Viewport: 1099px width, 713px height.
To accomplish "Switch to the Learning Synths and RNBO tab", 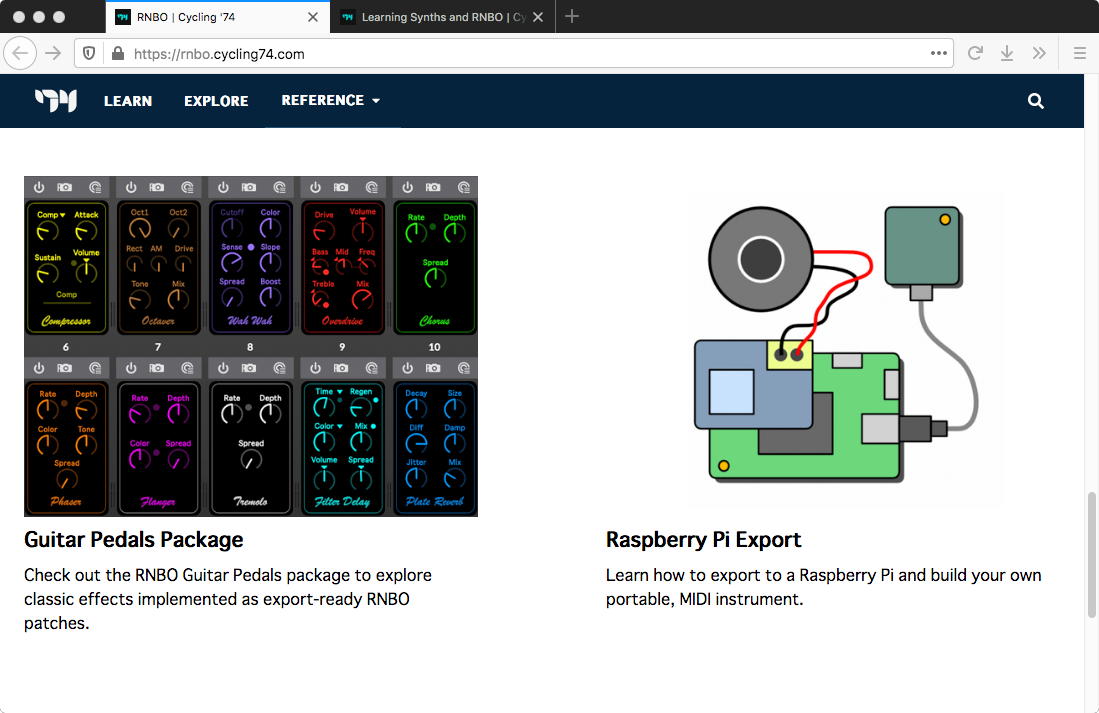I will 443,17.
